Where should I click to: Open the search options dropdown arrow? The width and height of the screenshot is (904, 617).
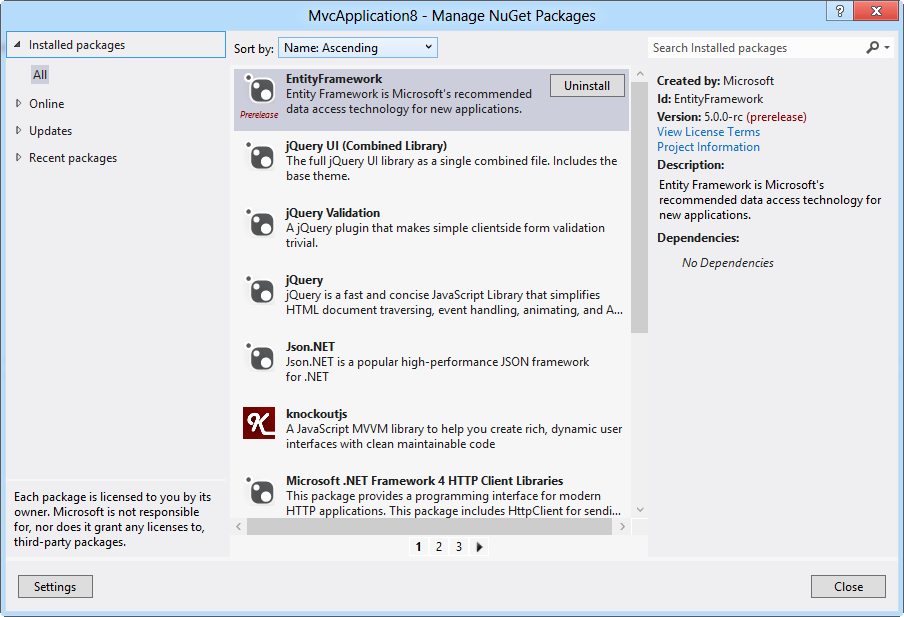[x=887, y=47]
